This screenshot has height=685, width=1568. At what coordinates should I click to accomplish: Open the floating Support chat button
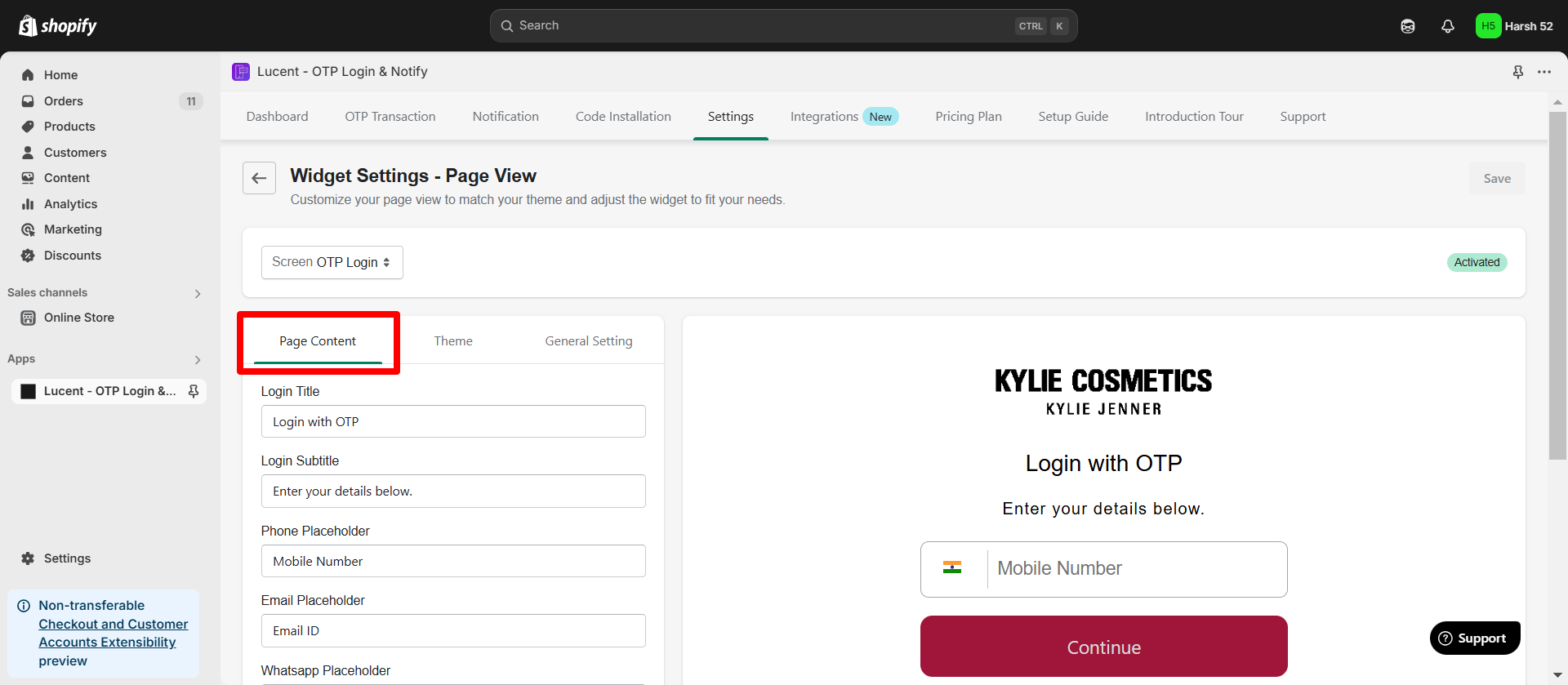(x=1475, y=638)
